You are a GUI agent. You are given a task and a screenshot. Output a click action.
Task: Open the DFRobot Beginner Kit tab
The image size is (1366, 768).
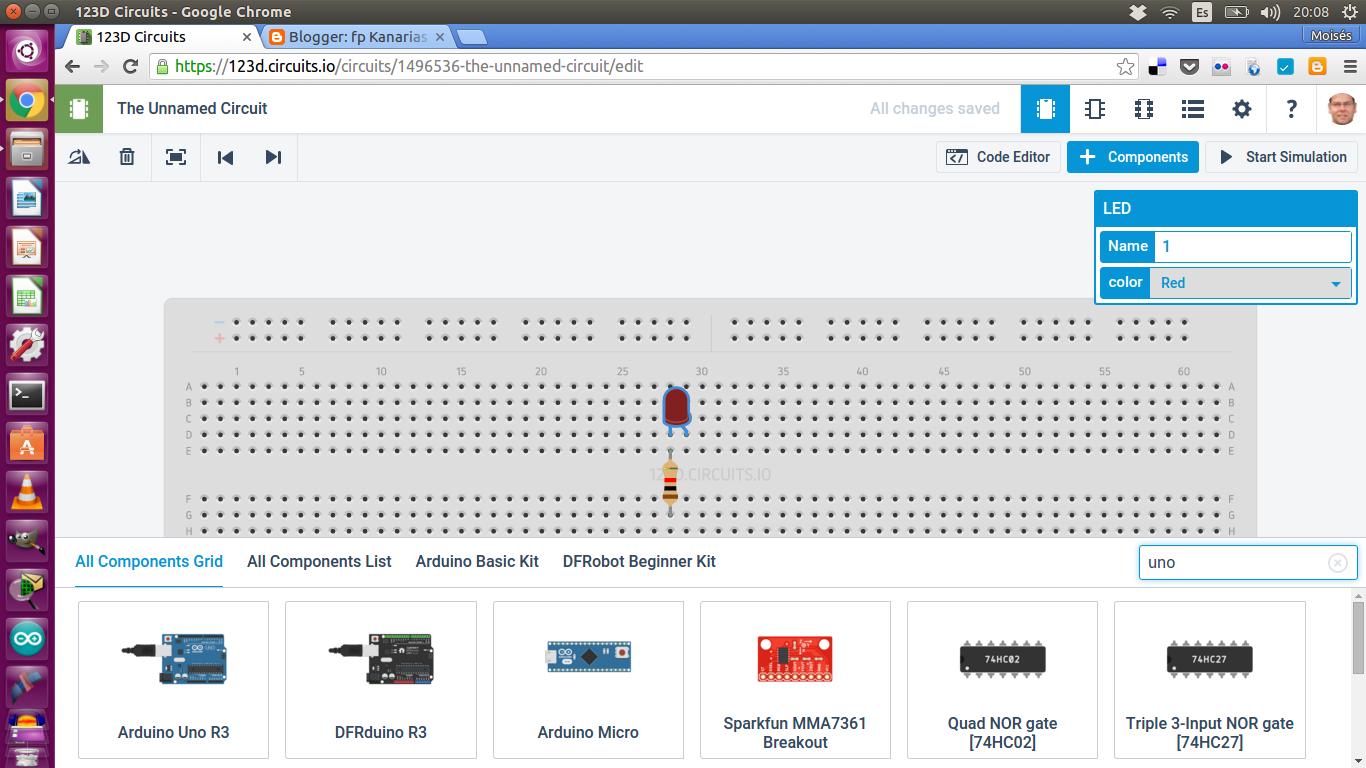pos(638,561)
